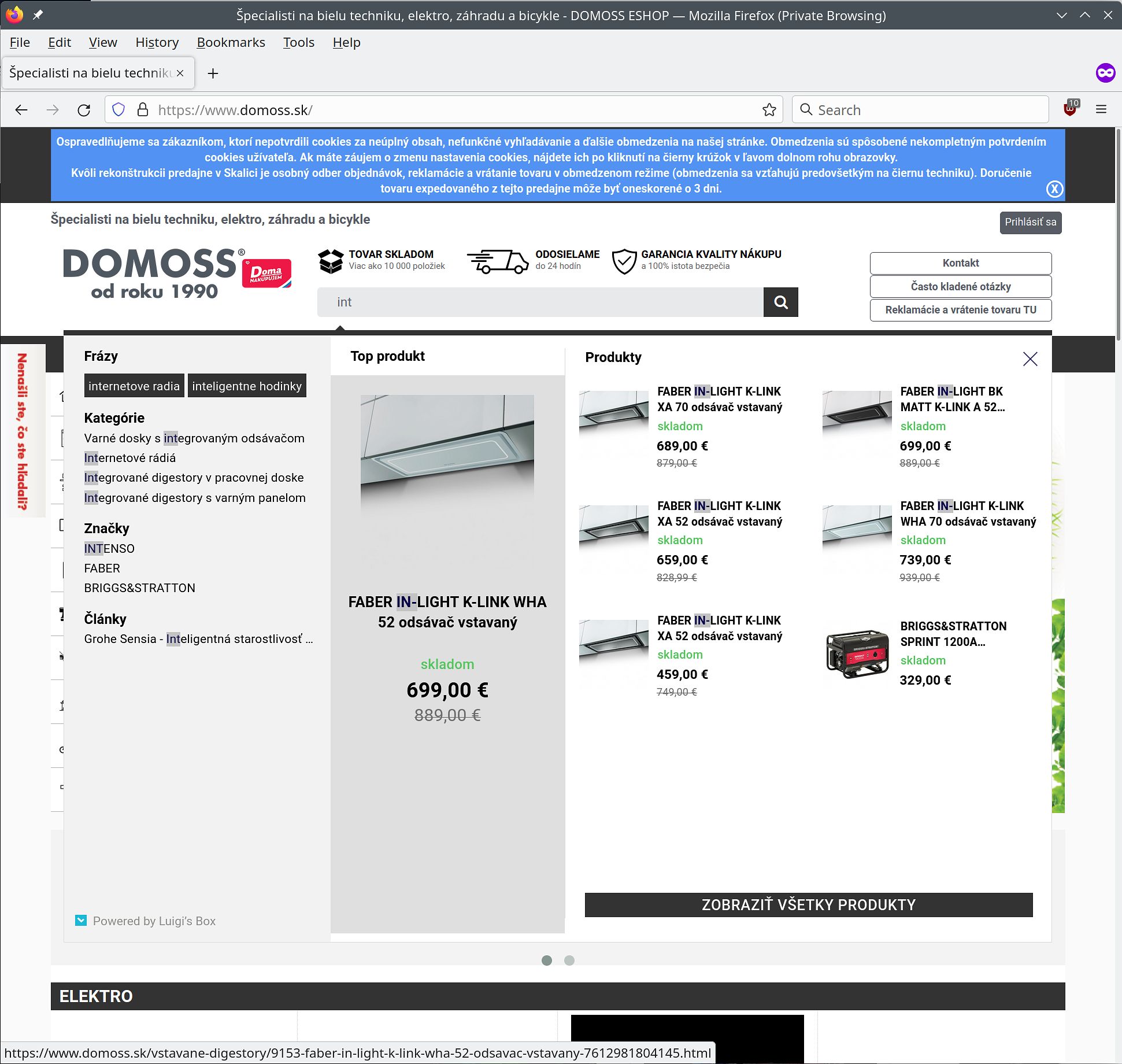Open the Help menu
This screenshot has width=1122, height=1064.
pos(346,42)
